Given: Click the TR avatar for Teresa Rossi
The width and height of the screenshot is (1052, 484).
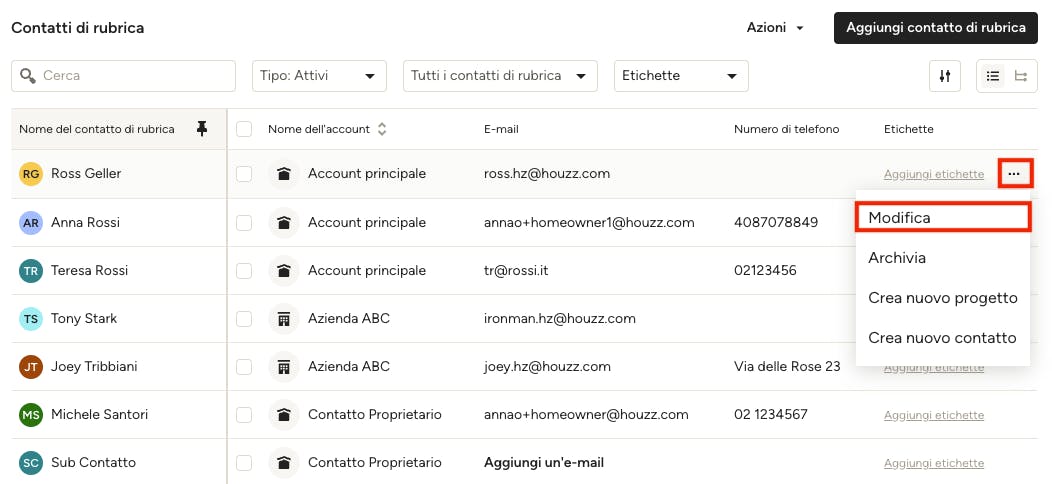Looking at the screenshot, I should [x=31, y=271].
